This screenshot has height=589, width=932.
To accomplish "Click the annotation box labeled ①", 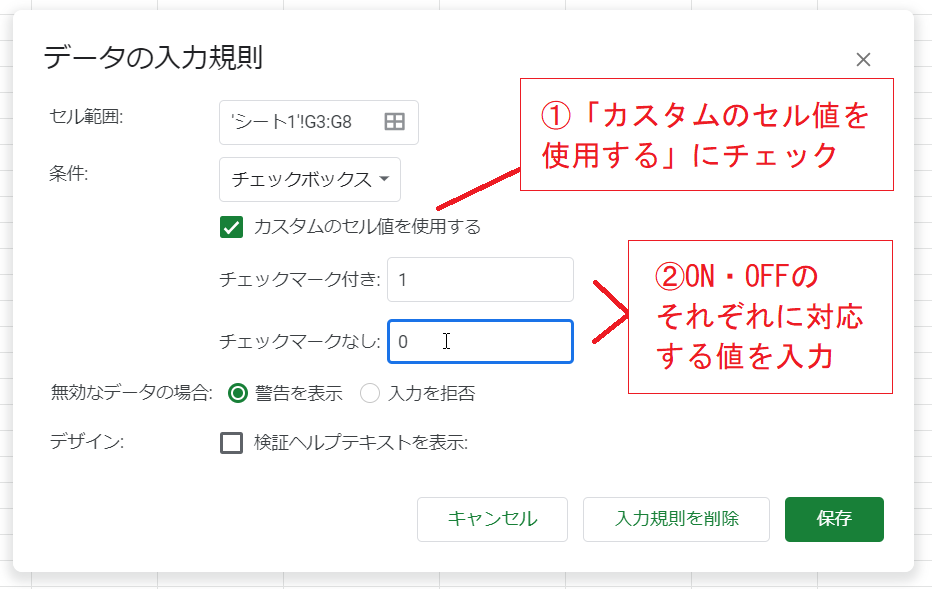I will 708,132.
